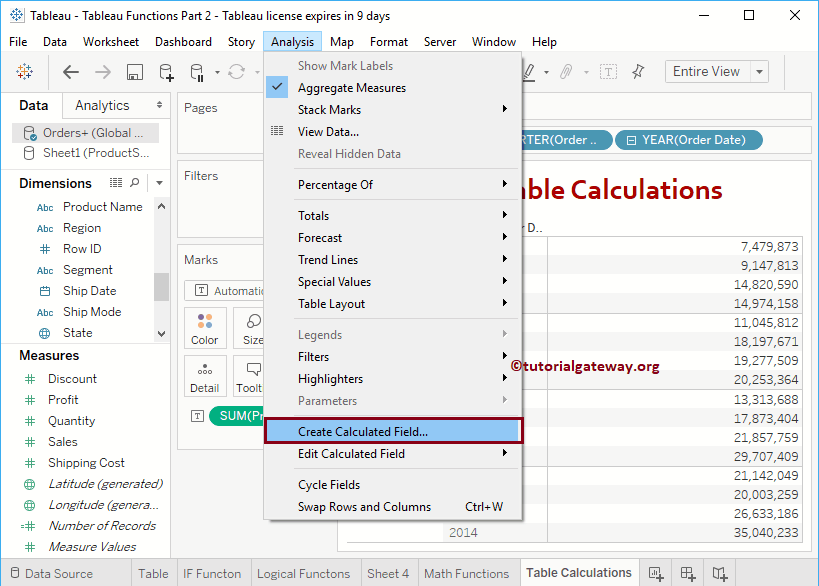The width and height of the screenshot is (819, 586).
Task: Open the Worksheet menu
Action: (x=111, y=42)
